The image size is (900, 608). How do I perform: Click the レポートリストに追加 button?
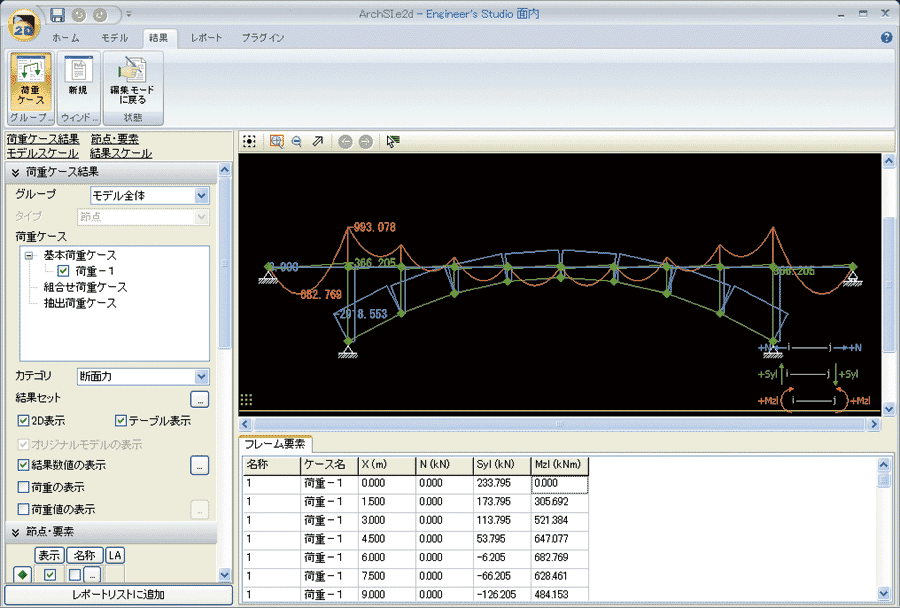[119, 595]
